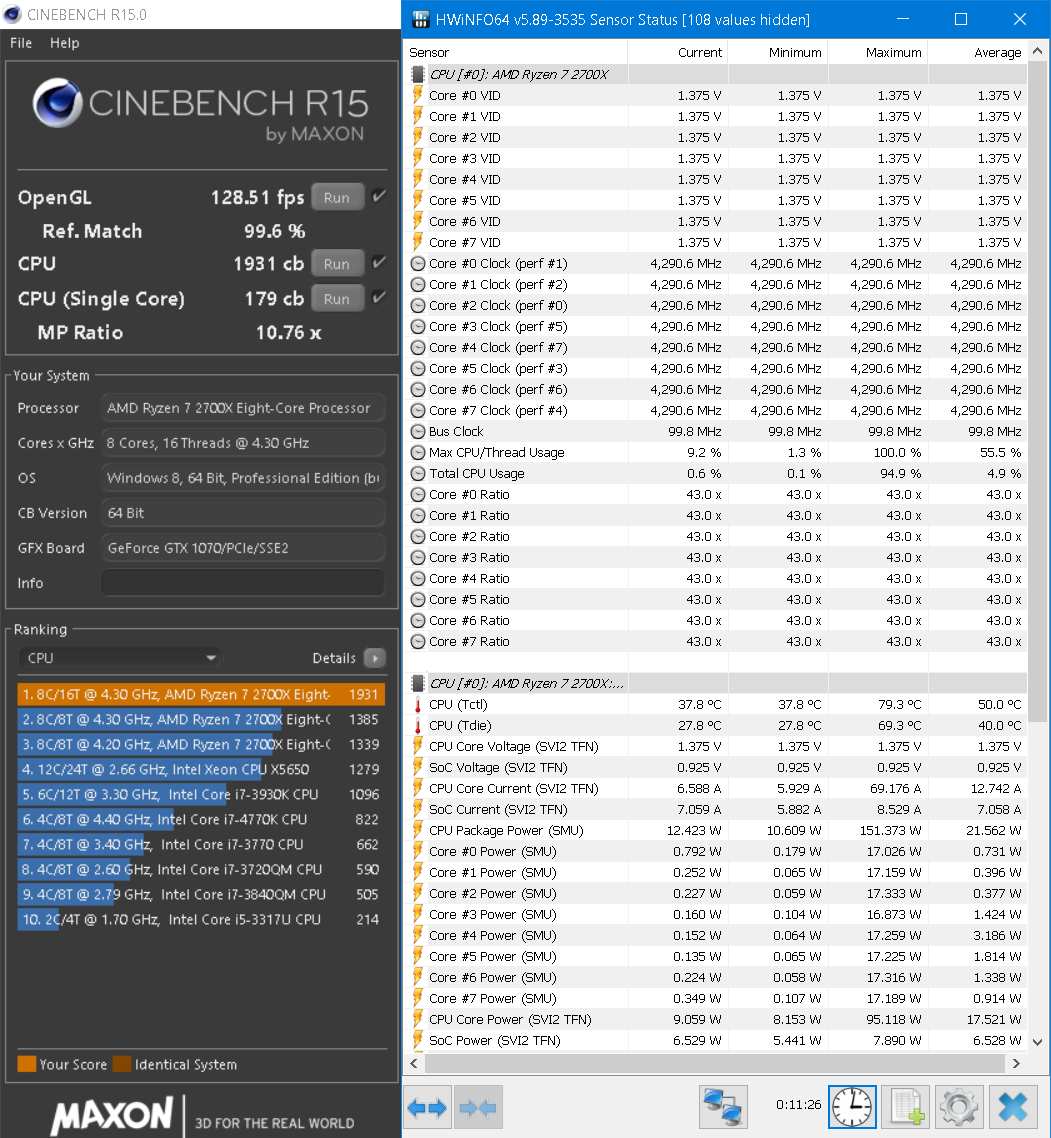This screenshot has height=1138, width=1051.
Task: Run the CPU benchmark
Action: click(x=337, y=264)
